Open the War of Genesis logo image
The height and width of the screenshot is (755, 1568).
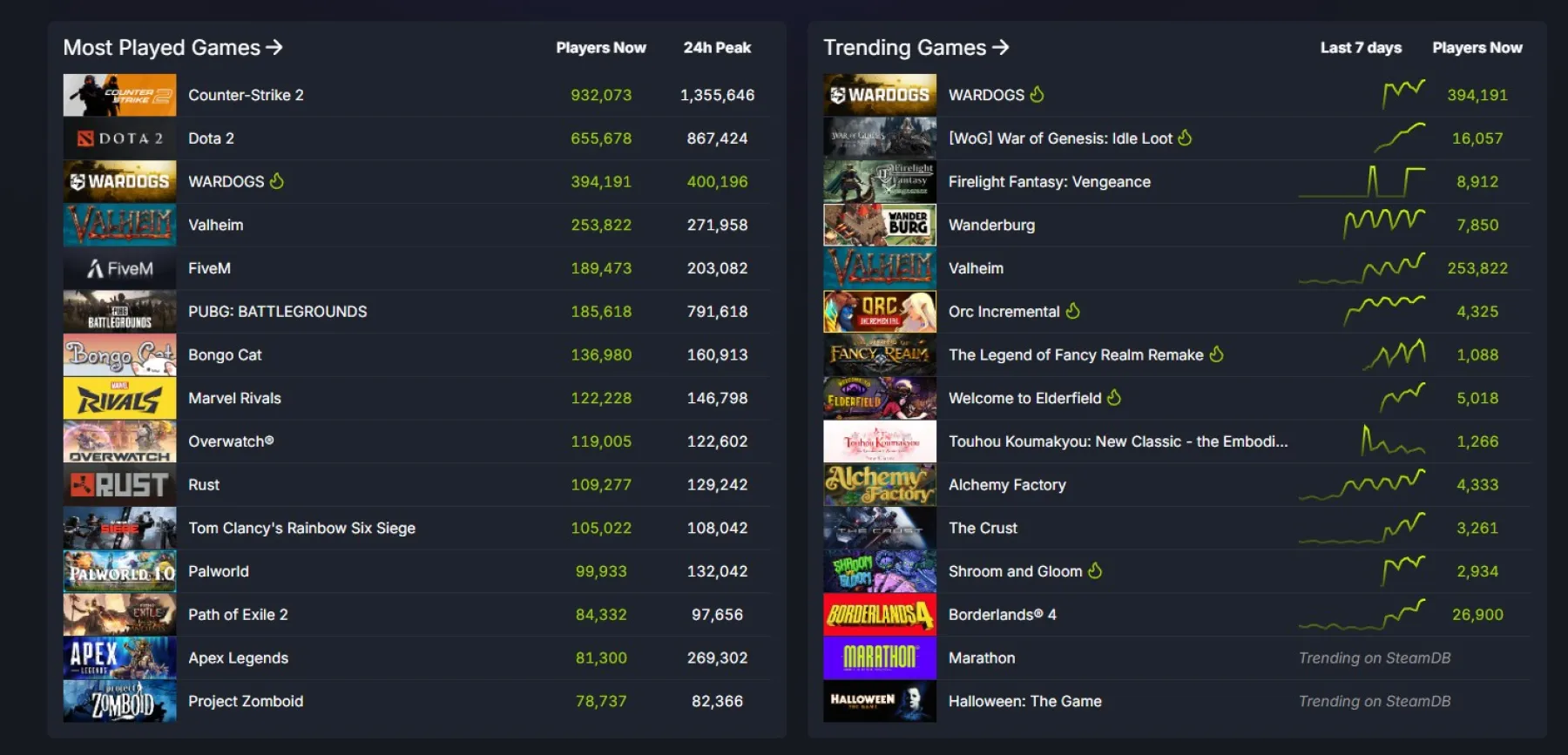tap(880, 138)
